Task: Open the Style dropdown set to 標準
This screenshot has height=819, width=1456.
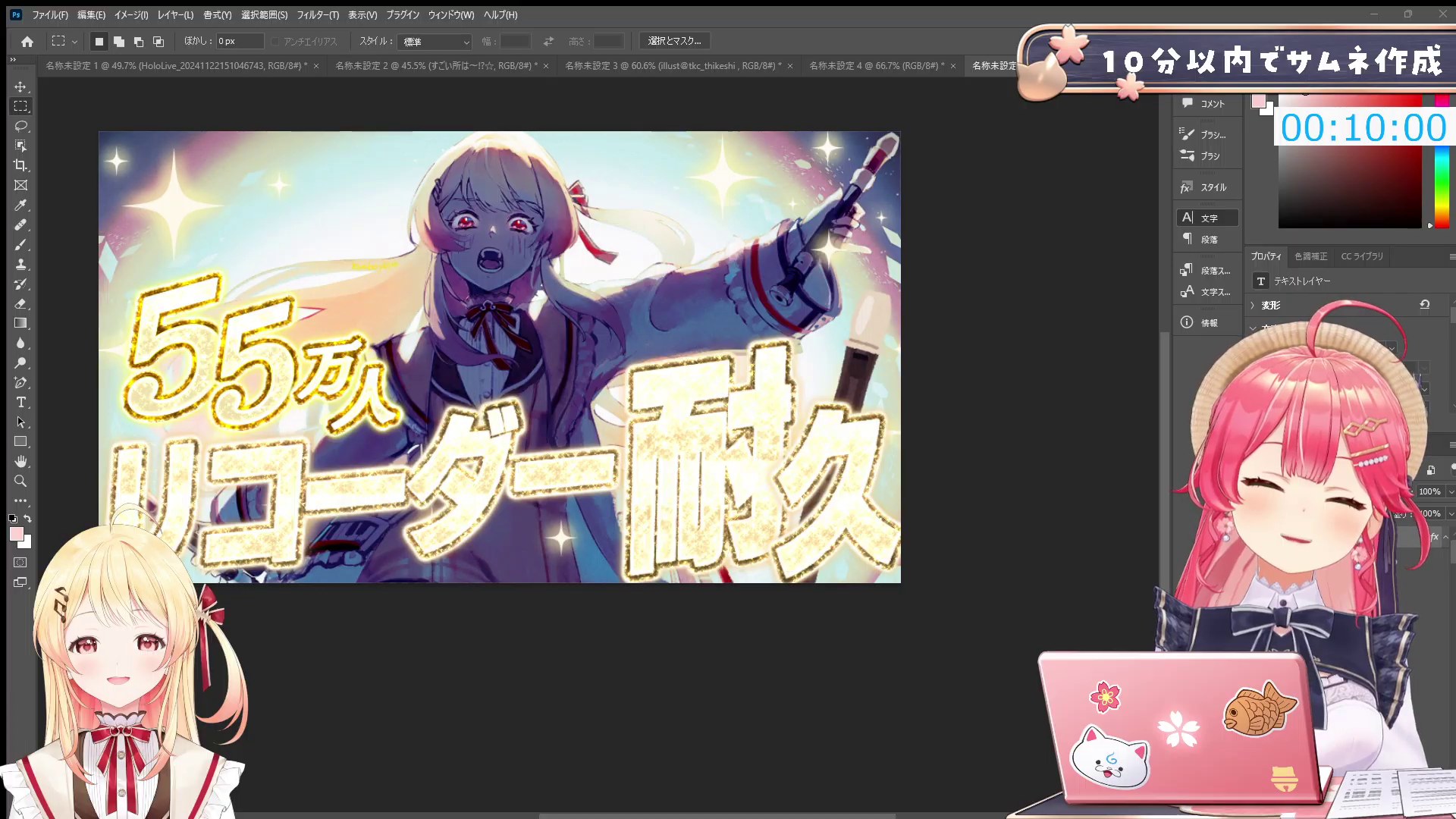Action: pos(435,42)
